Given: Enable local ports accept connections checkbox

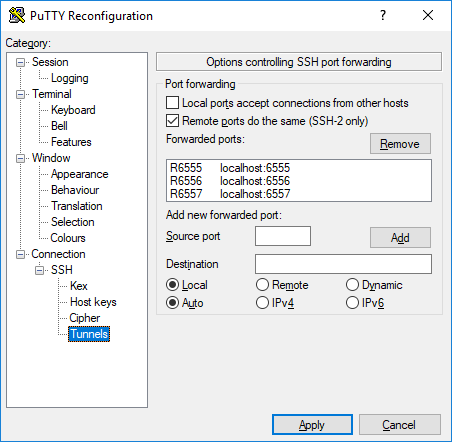Looking at the screenshot, I should click(172, 103).
